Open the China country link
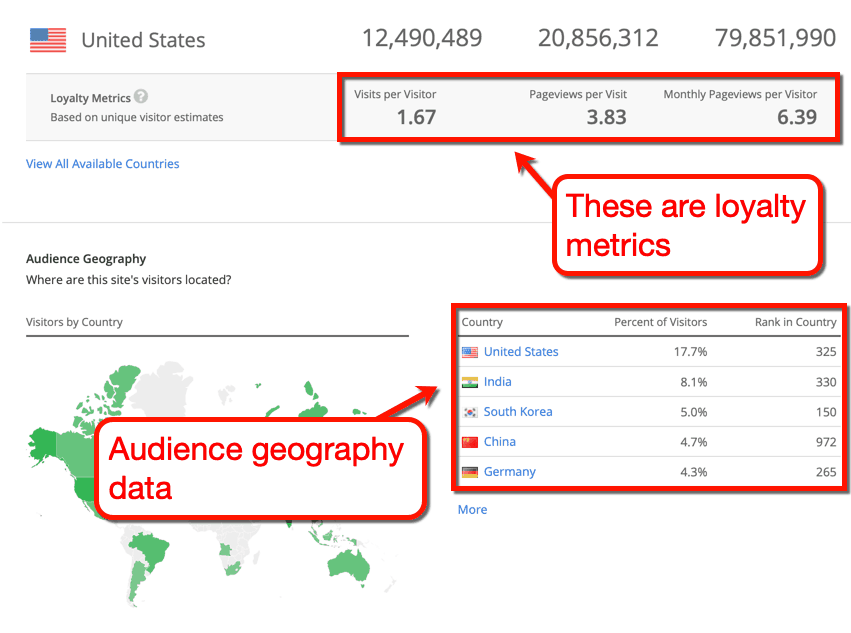 coord(500,442)
